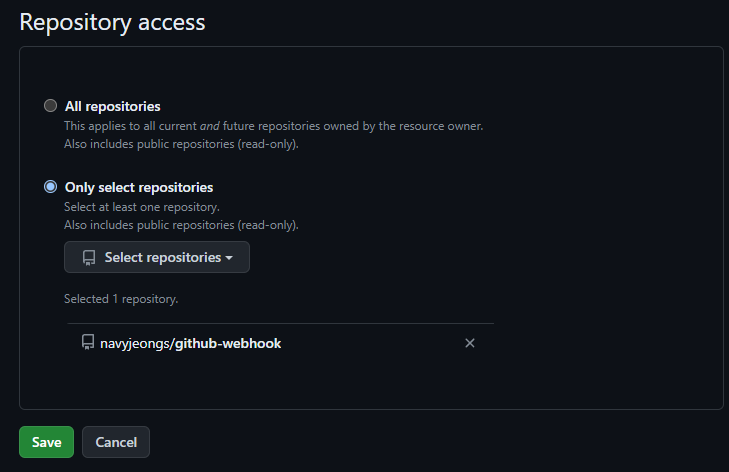Click 'Select at least one repository' hint

(x=142, y=207)
